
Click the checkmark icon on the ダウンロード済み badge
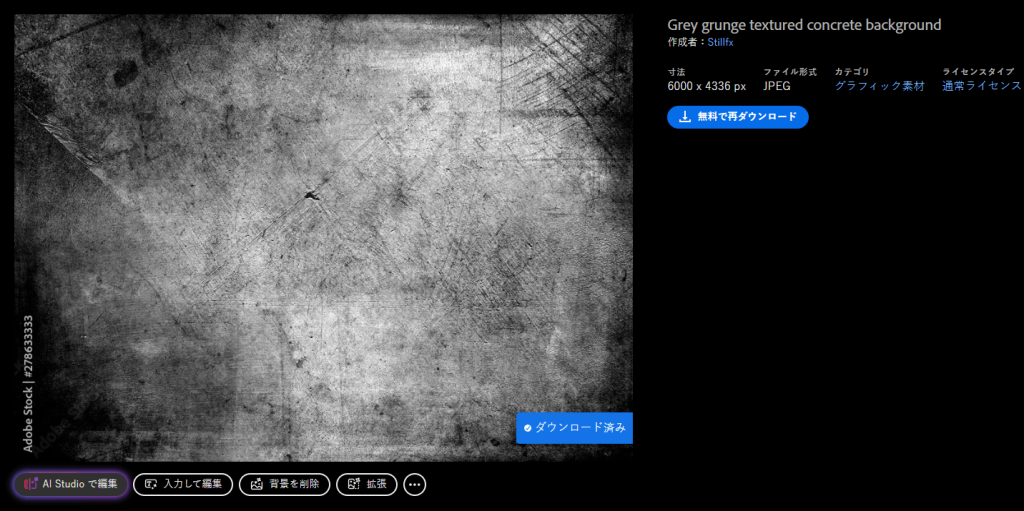[527, 427]
